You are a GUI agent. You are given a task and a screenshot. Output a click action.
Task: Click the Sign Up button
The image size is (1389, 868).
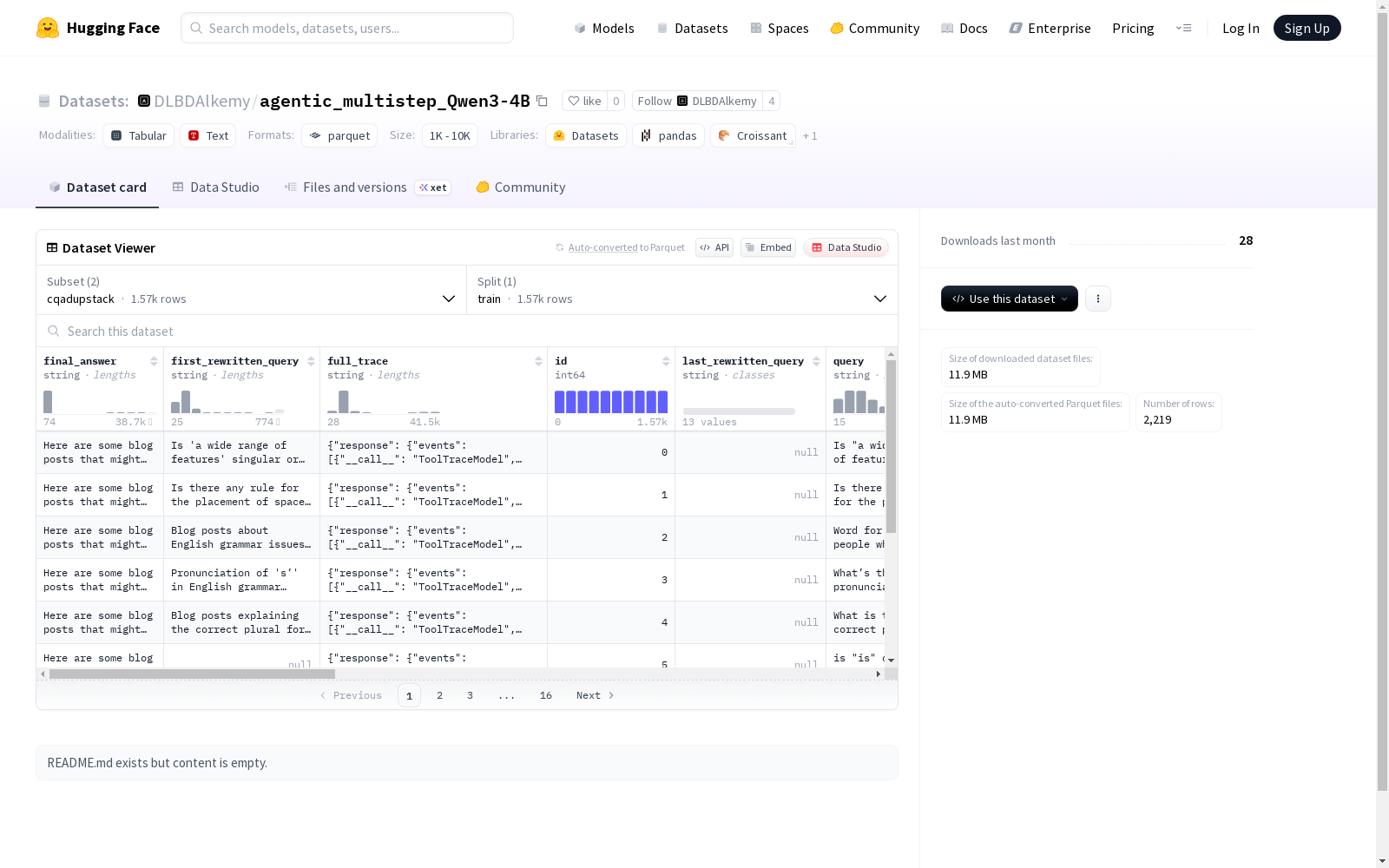click(1307, 28)
